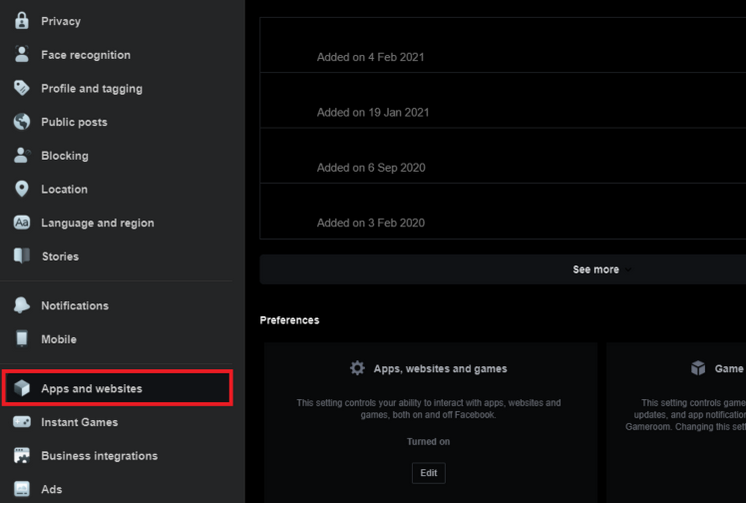Select the app added on 4 Feb 2021
This screenshot has height=506, width=746.
pyautogui.click(x=370, y=57)
